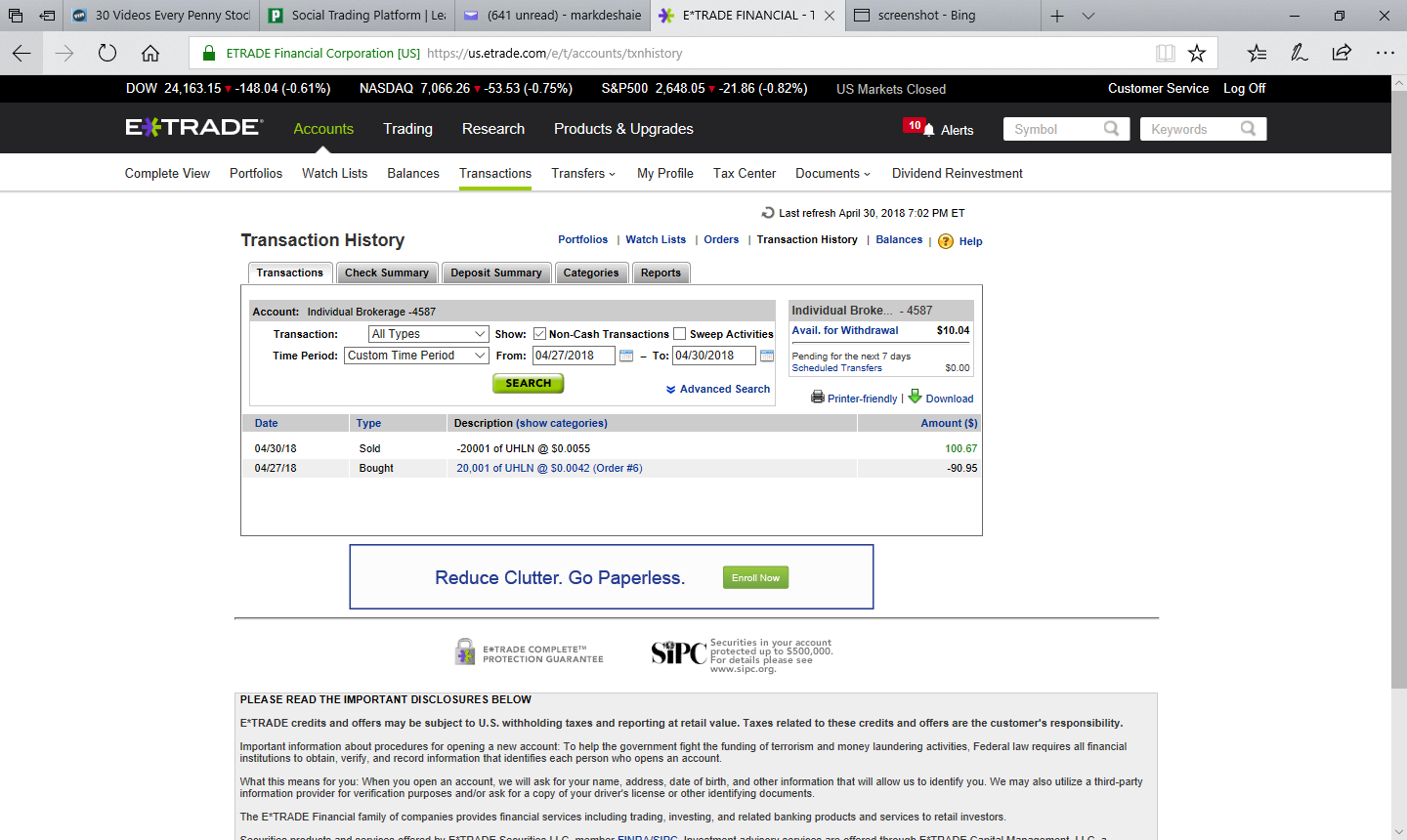Click the Sold amount 100.67
The width and height of the screenshot is (1407, 840).
pyautogui.click(x=961, y=448)
